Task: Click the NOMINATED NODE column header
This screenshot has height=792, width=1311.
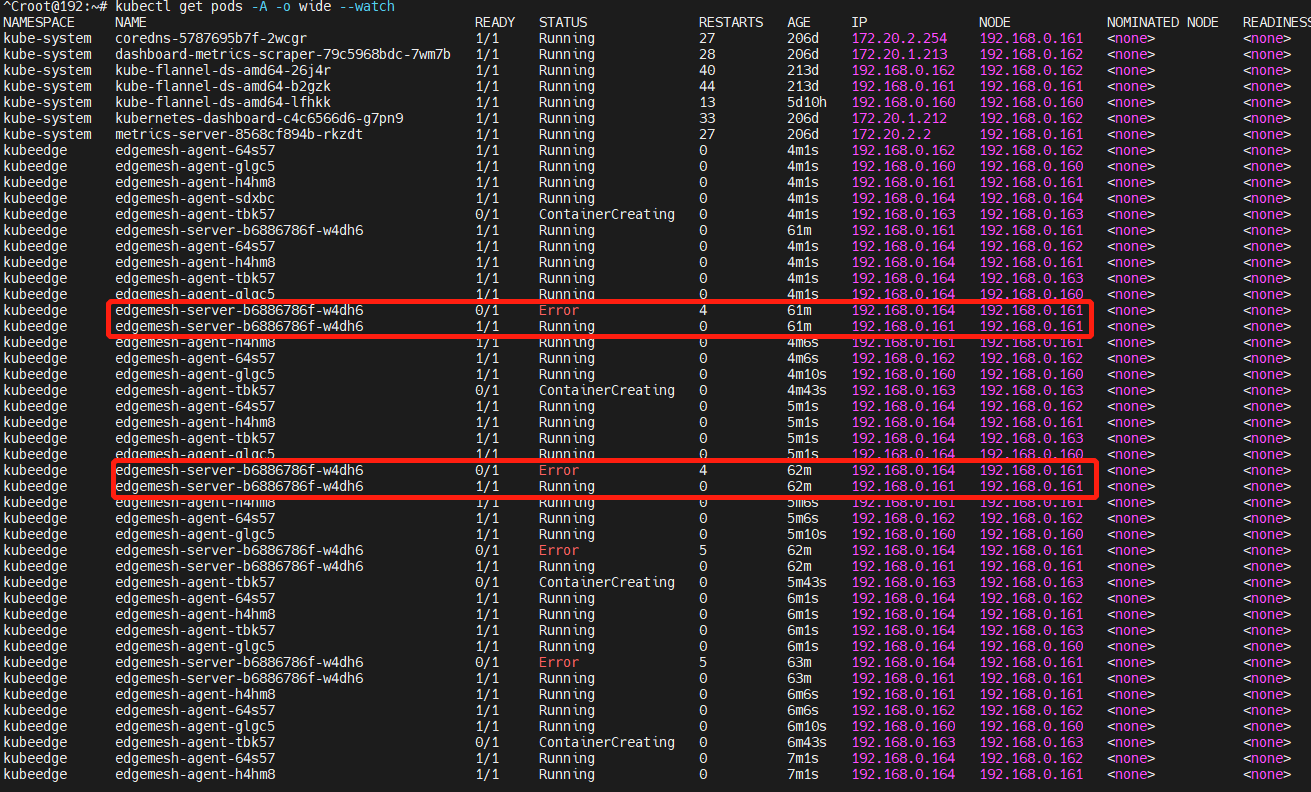Action: pyautogui.click(x=1162, y=22)
